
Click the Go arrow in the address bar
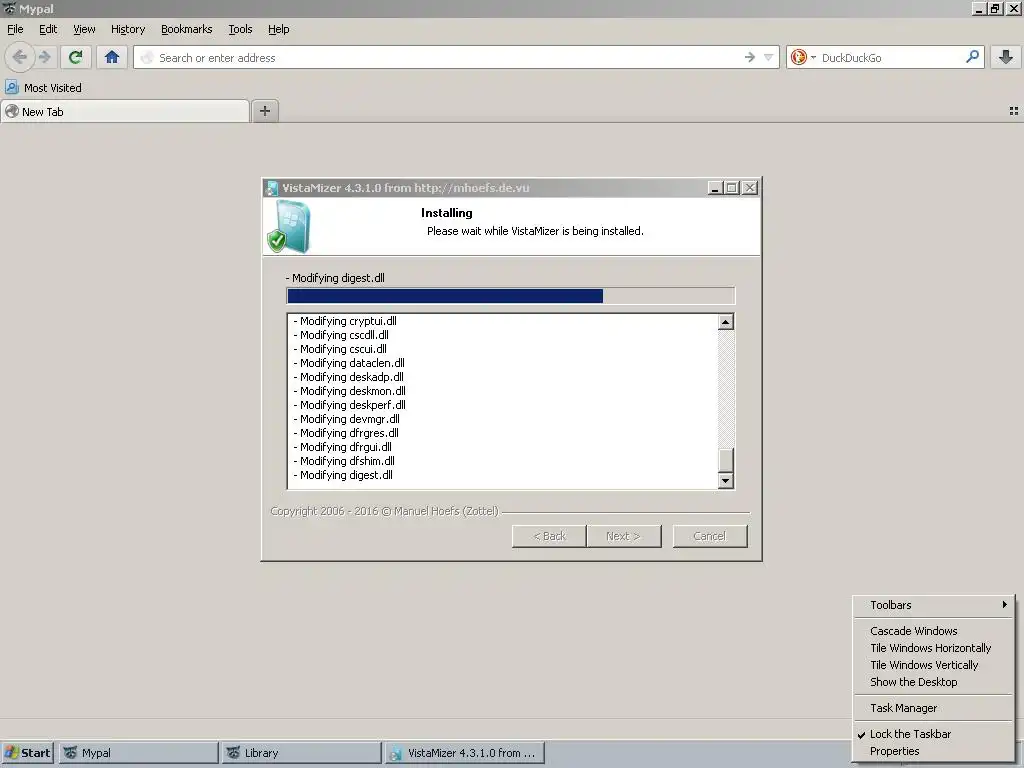750,57
